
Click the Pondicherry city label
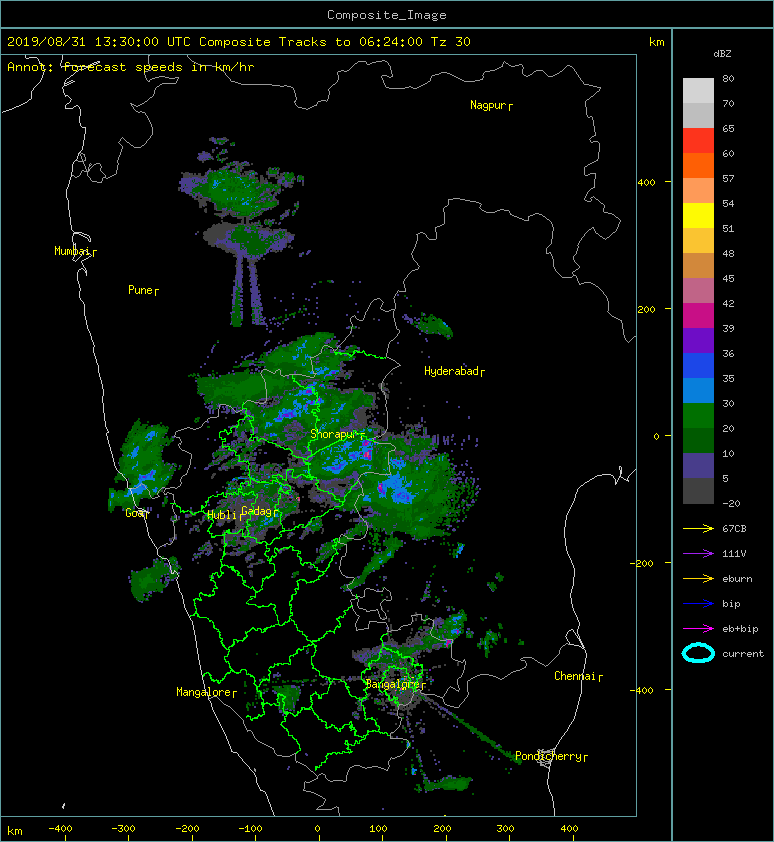click(551, 756)
